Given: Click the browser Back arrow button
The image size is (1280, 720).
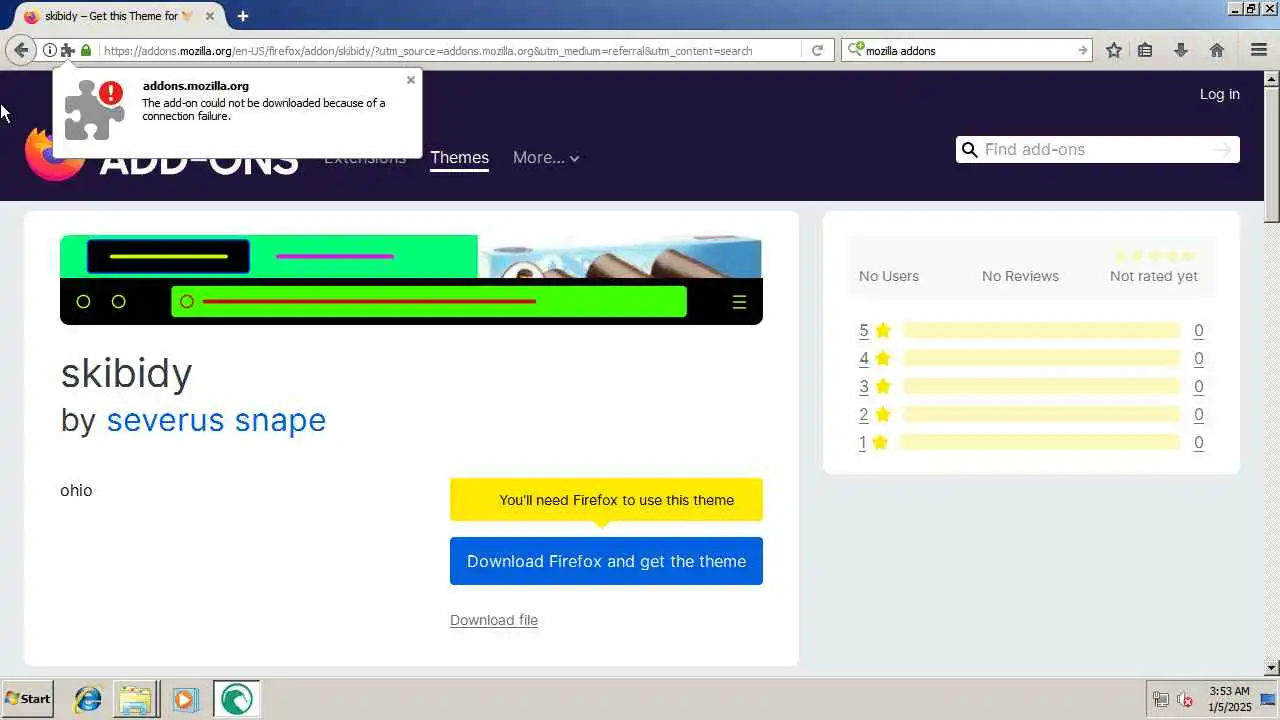Looking at the screenshot, I should 21,50.
